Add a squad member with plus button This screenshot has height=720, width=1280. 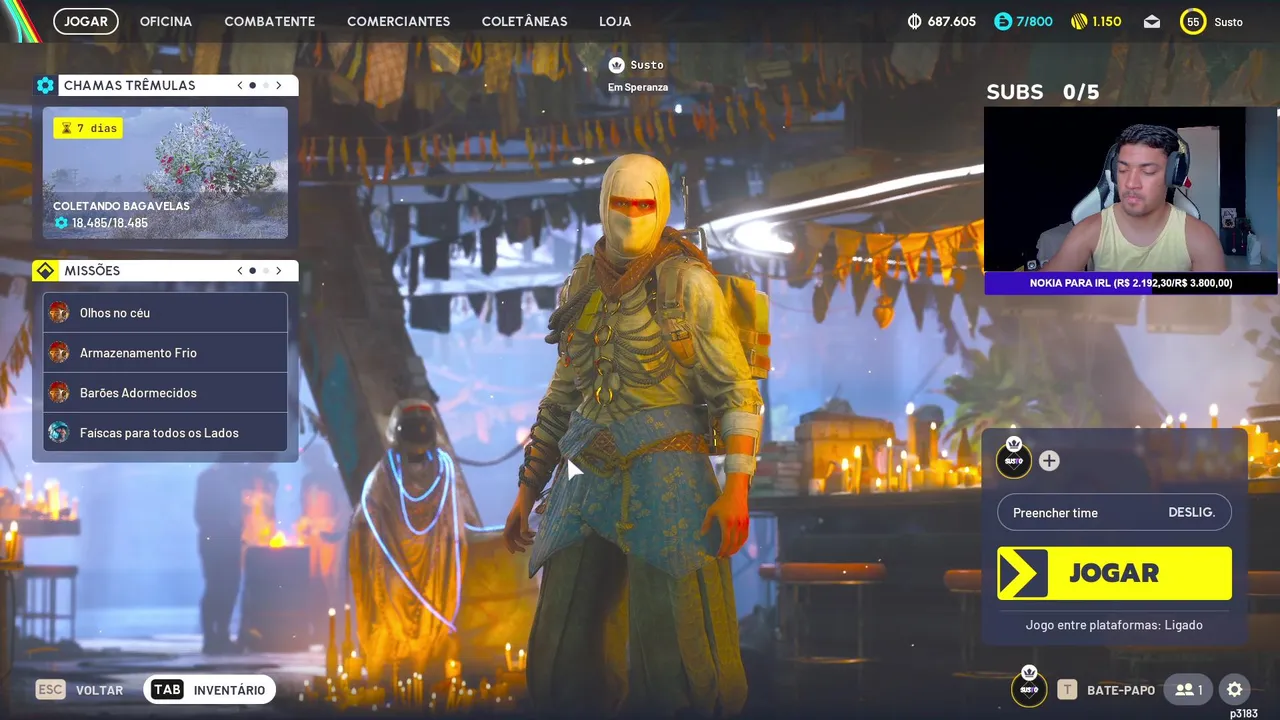click(x=1049, y=461)
